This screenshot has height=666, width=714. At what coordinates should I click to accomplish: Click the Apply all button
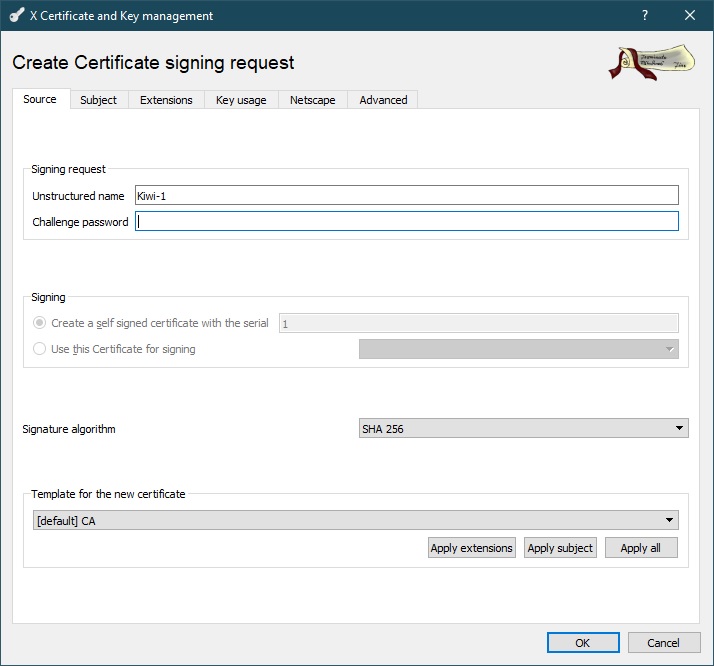pos(641,548)
